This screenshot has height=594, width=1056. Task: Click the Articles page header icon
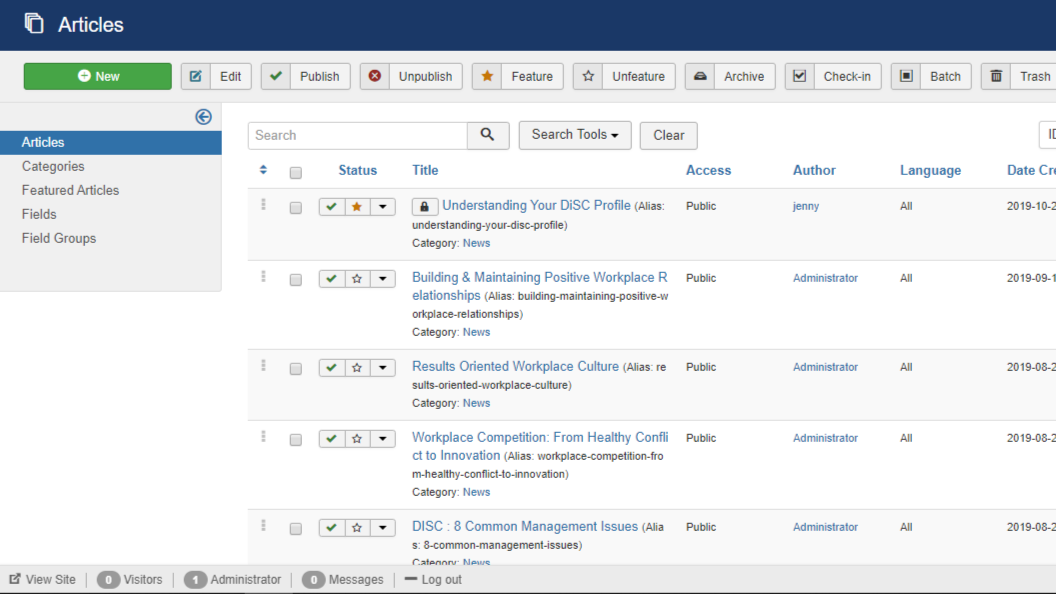point(34,24)
